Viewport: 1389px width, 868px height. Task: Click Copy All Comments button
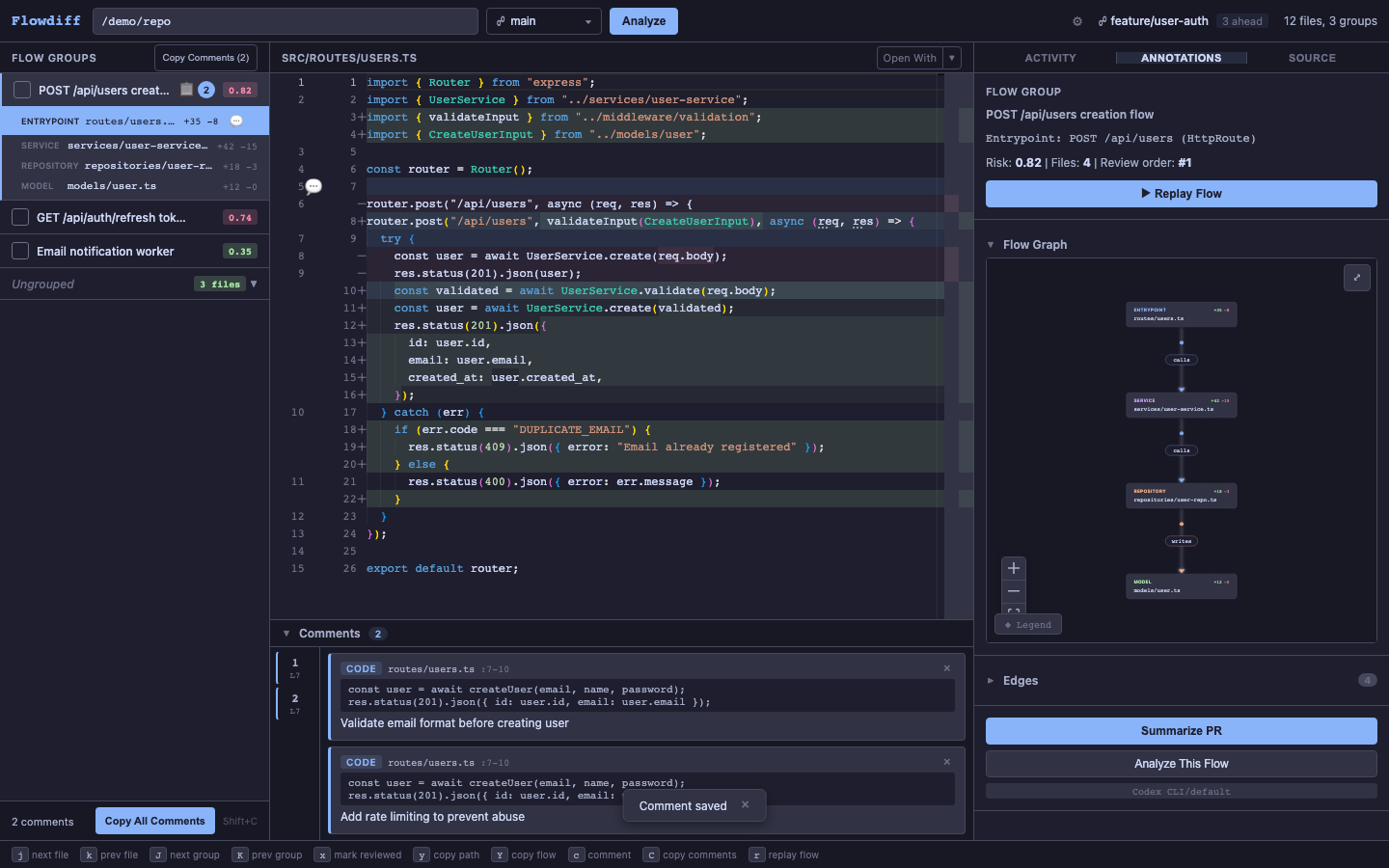click(x=155, y=821)
